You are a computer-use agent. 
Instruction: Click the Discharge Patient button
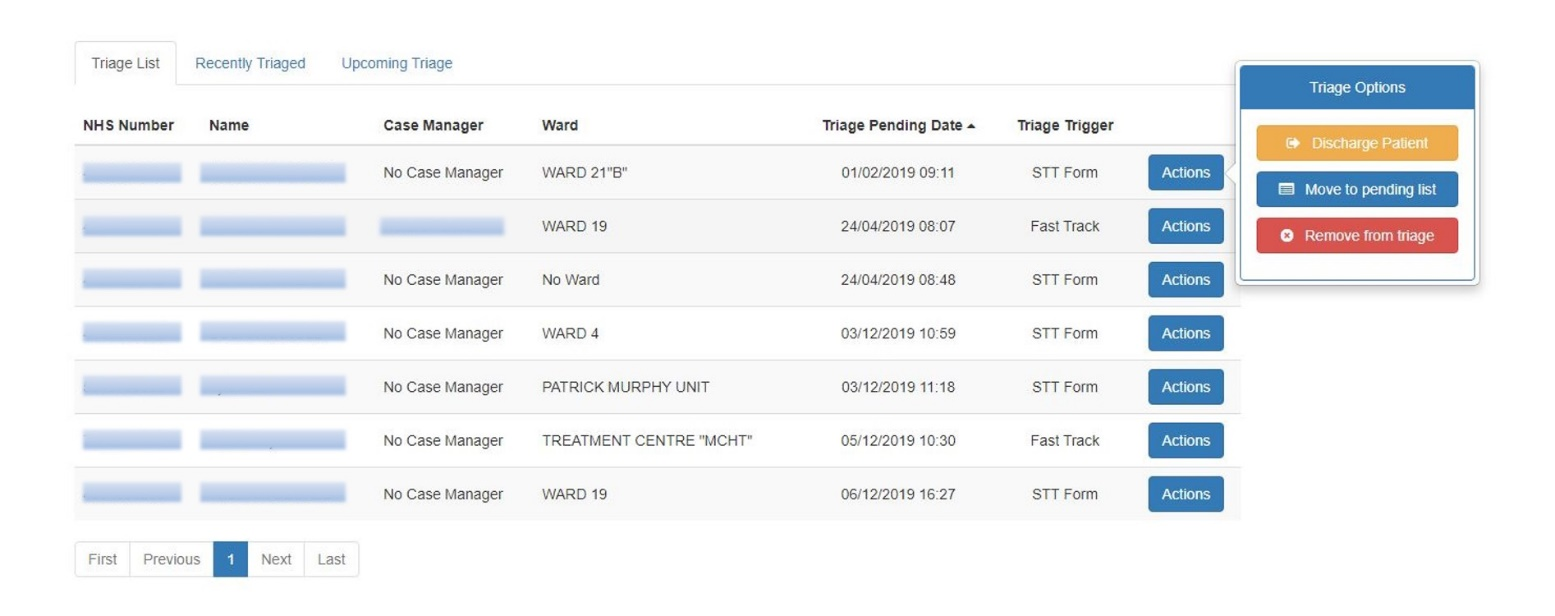tap(1357, 143)
